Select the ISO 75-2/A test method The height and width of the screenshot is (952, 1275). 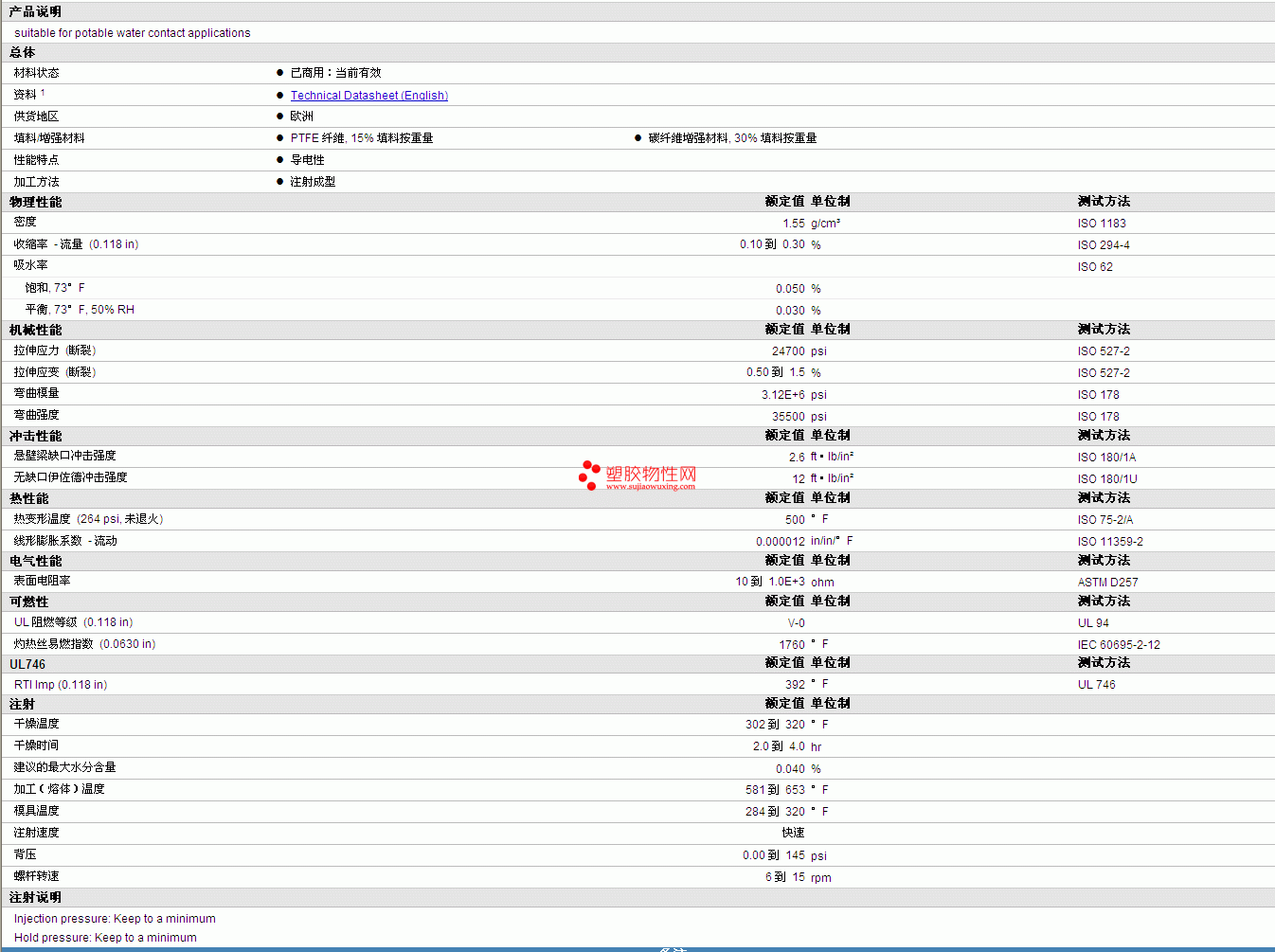(x=1105, y=520)
